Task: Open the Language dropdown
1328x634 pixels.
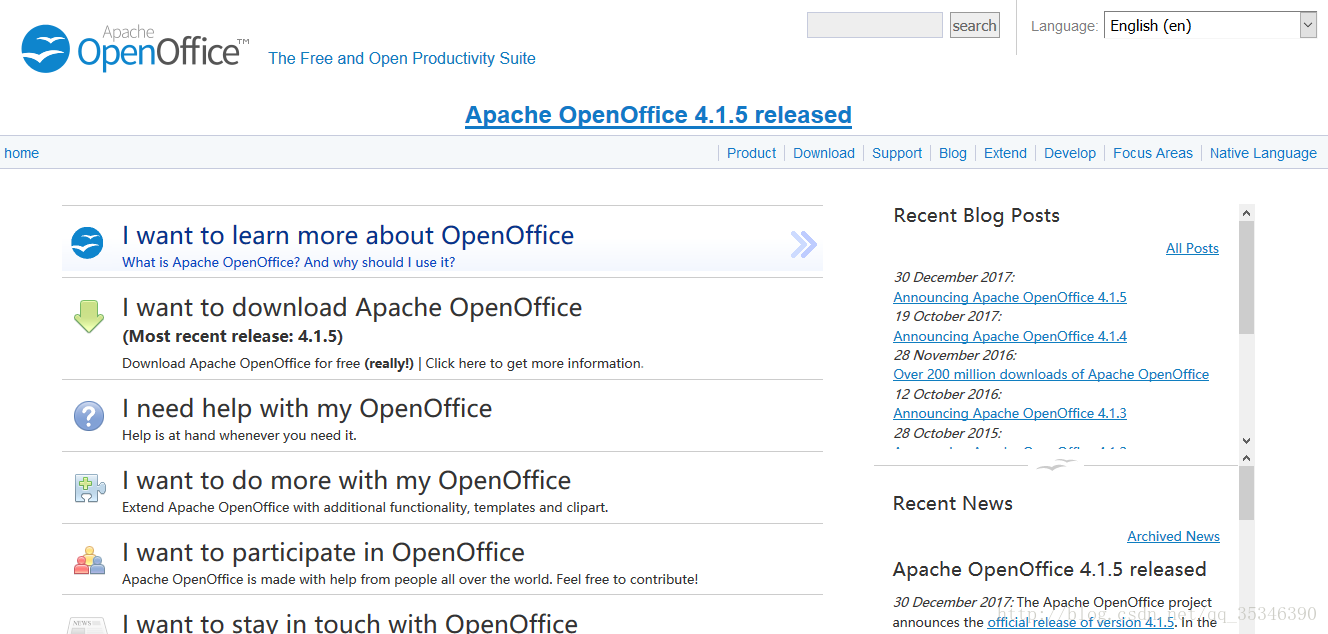Action: click(1210, 26)
